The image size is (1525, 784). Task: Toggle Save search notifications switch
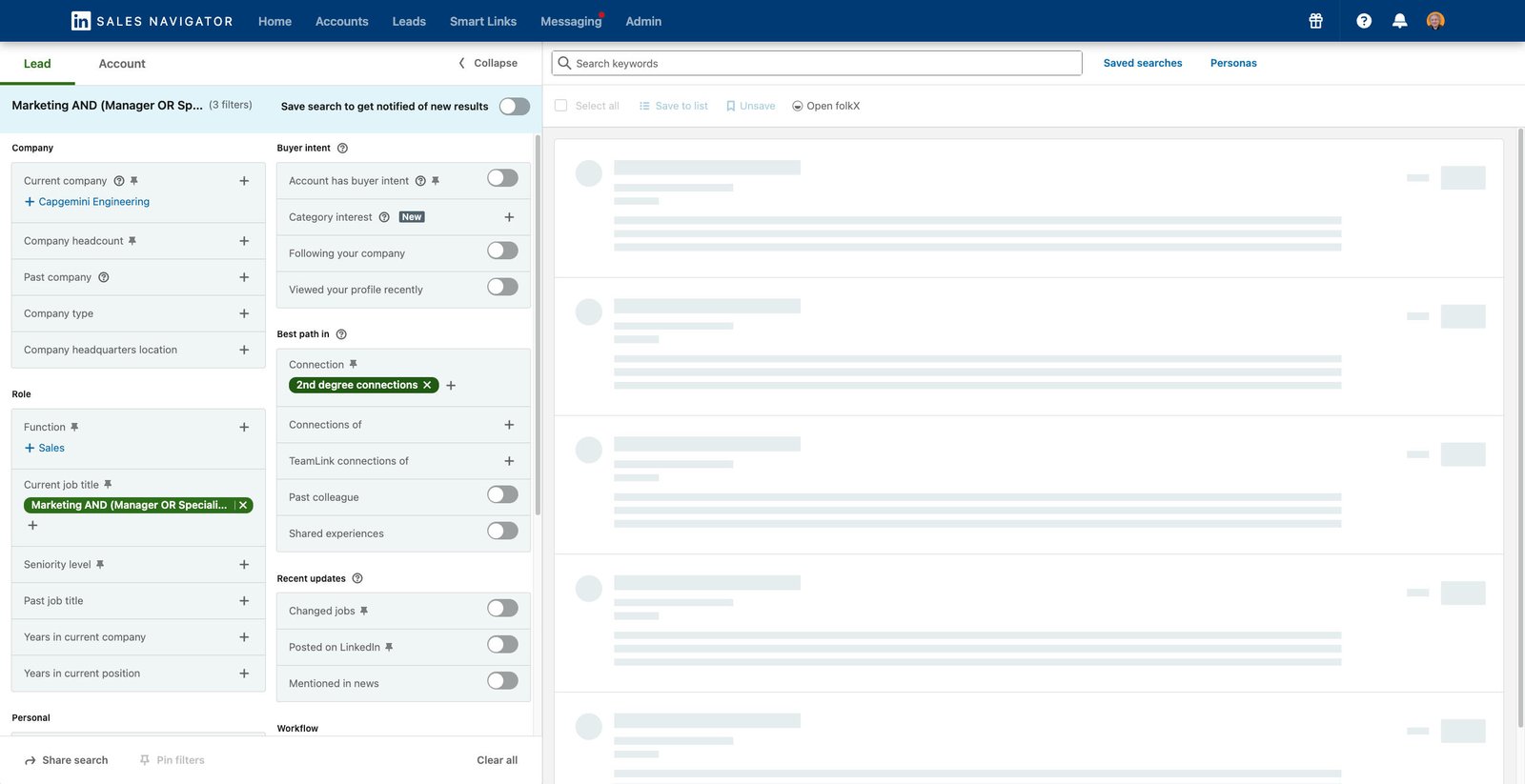[515, 106]
